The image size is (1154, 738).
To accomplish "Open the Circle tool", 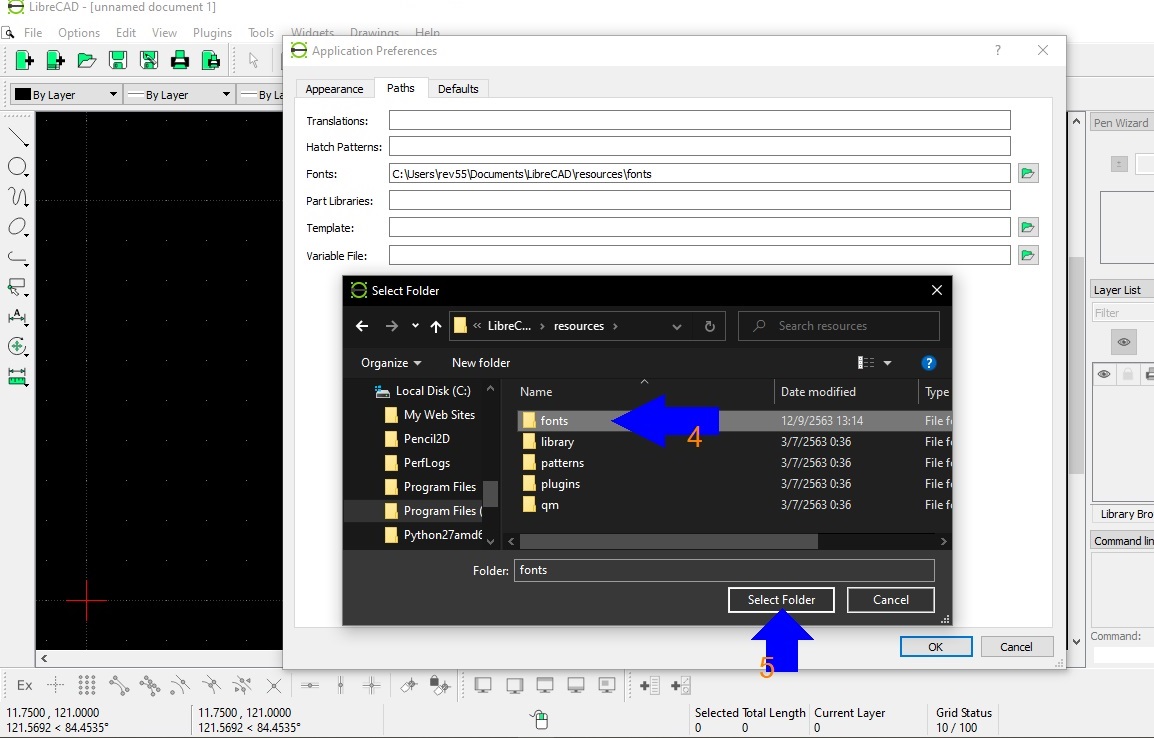I will click(x=18, y=167).
